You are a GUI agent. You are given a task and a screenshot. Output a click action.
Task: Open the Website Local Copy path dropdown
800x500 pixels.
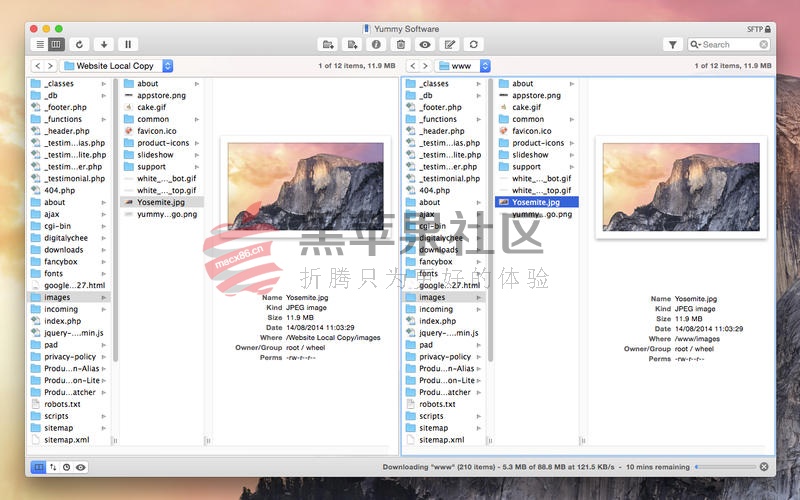click(x=117, y=66)
